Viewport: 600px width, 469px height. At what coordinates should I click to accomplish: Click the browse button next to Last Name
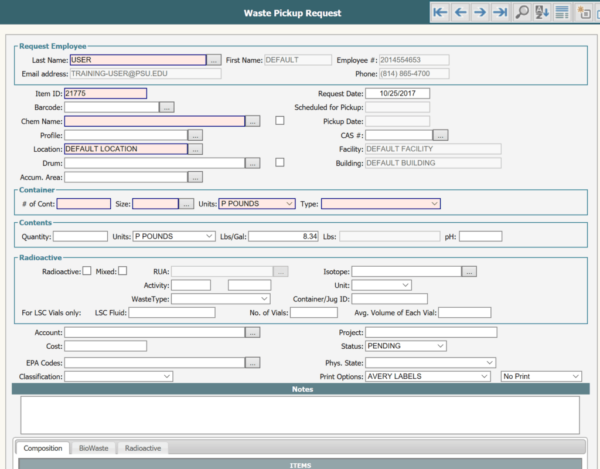214,60
